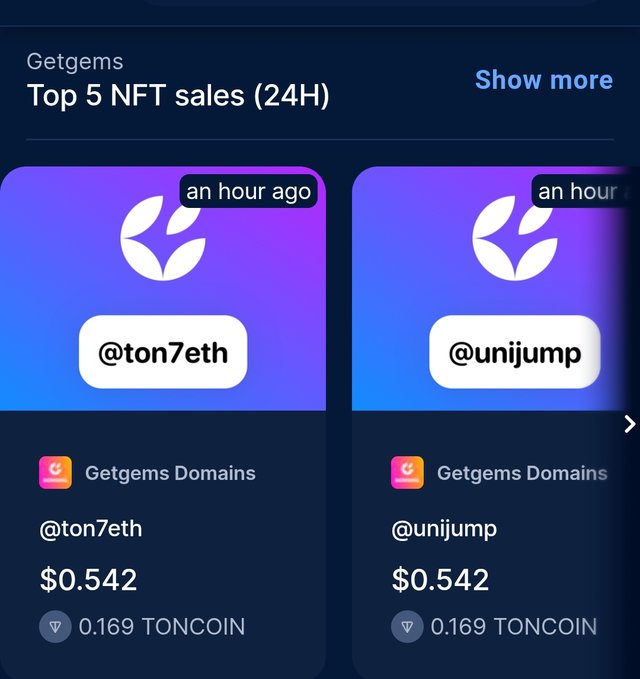Screen dimensions: 640x679
Task: Click the white @ton7eth username badge
Action: (x=163, y=352)
